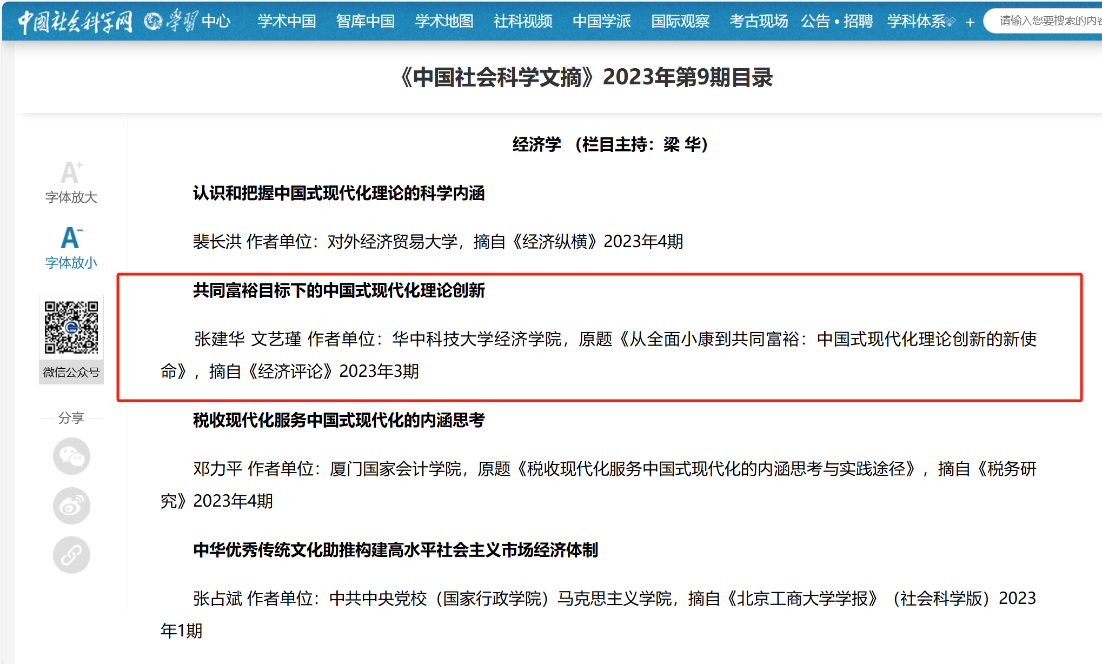The width and height of the screenshot is (1102, 664).
Task: Open the 学习中心 logo link
Action: (187, 21)
